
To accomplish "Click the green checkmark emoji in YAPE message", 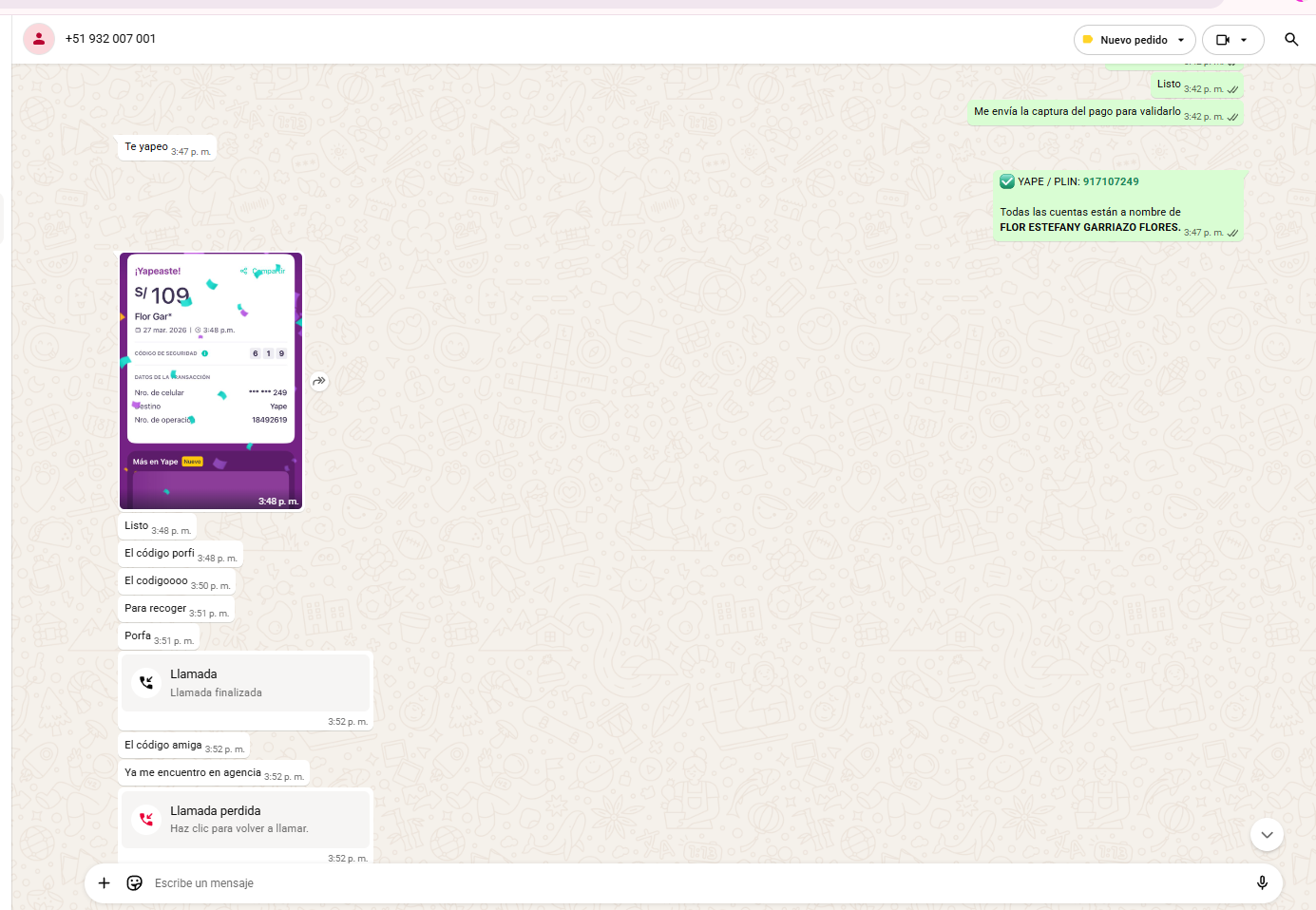I will click(x=1007, y=181).
